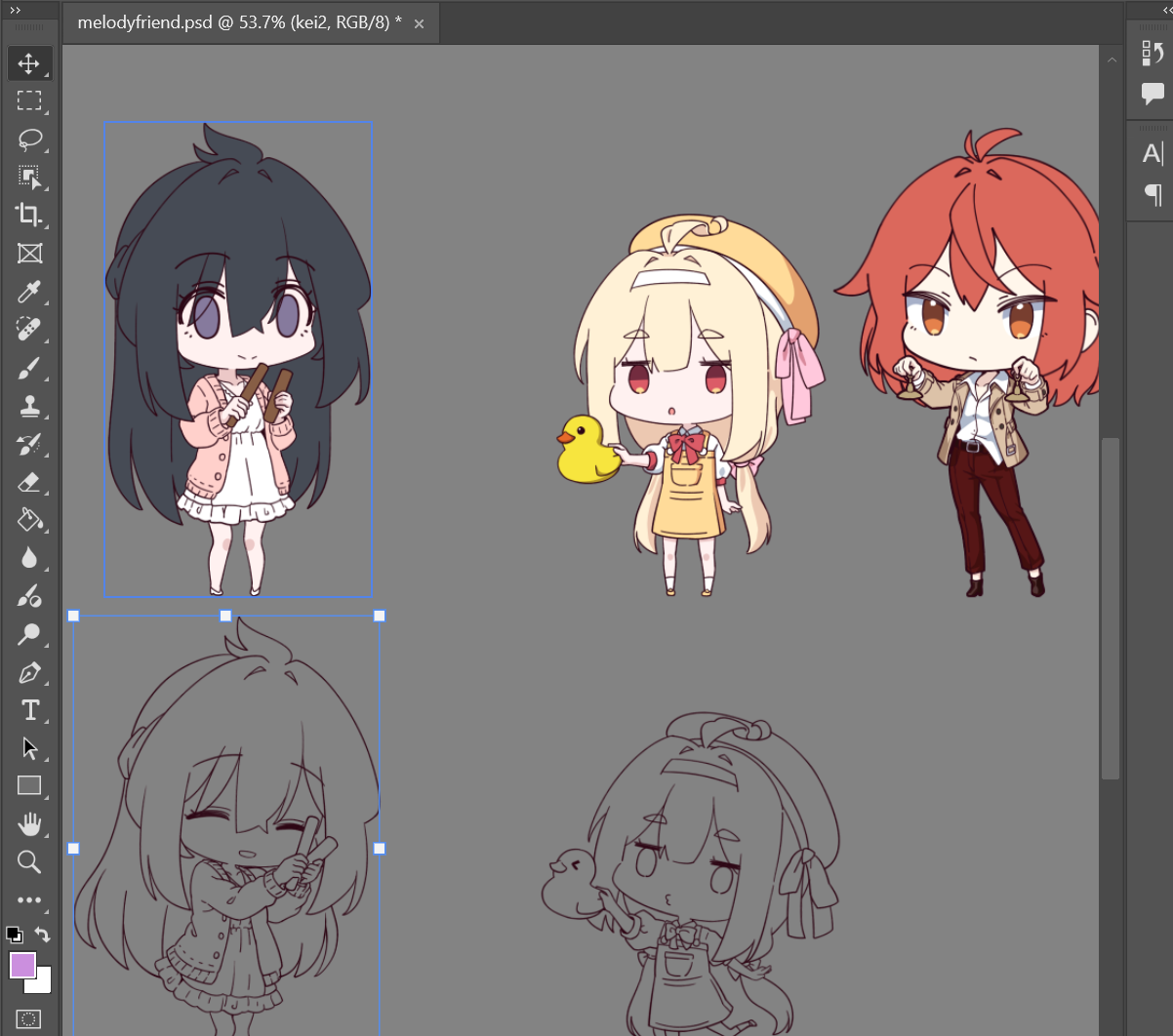Switch to melodyfriend.psd document tab
Viewport: 1173px width, 1036px height.
pyautogui.click(x=240, y=22)
